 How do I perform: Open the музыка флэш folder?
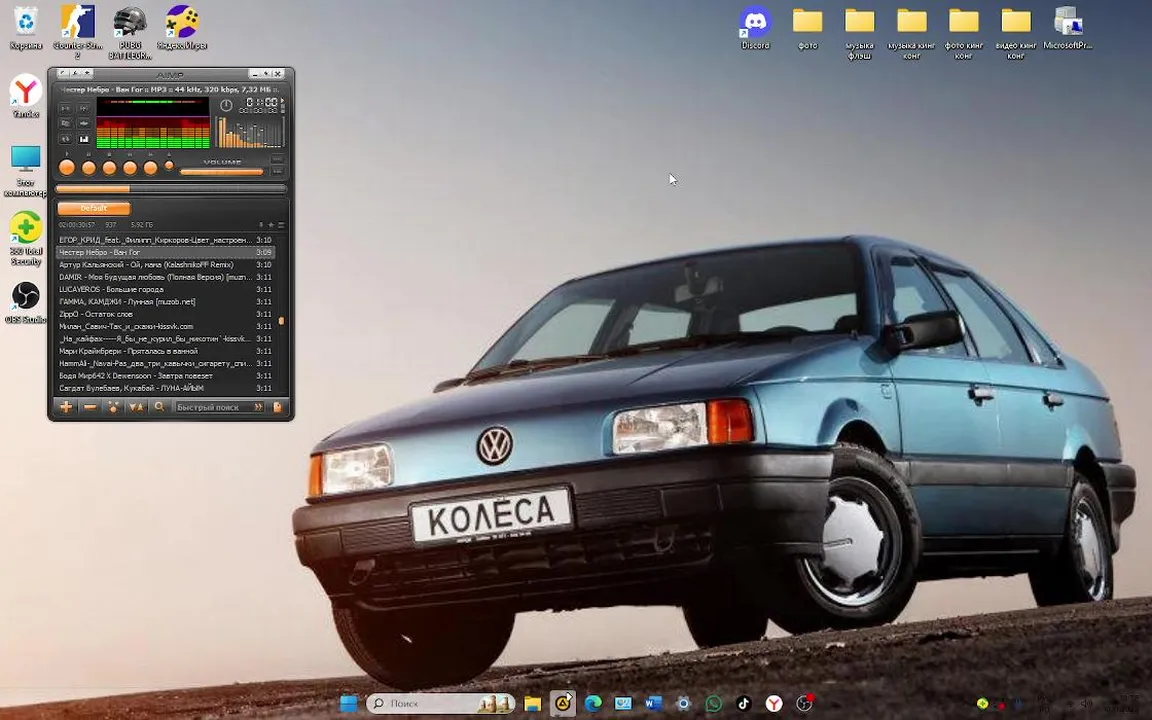[860, 32]
